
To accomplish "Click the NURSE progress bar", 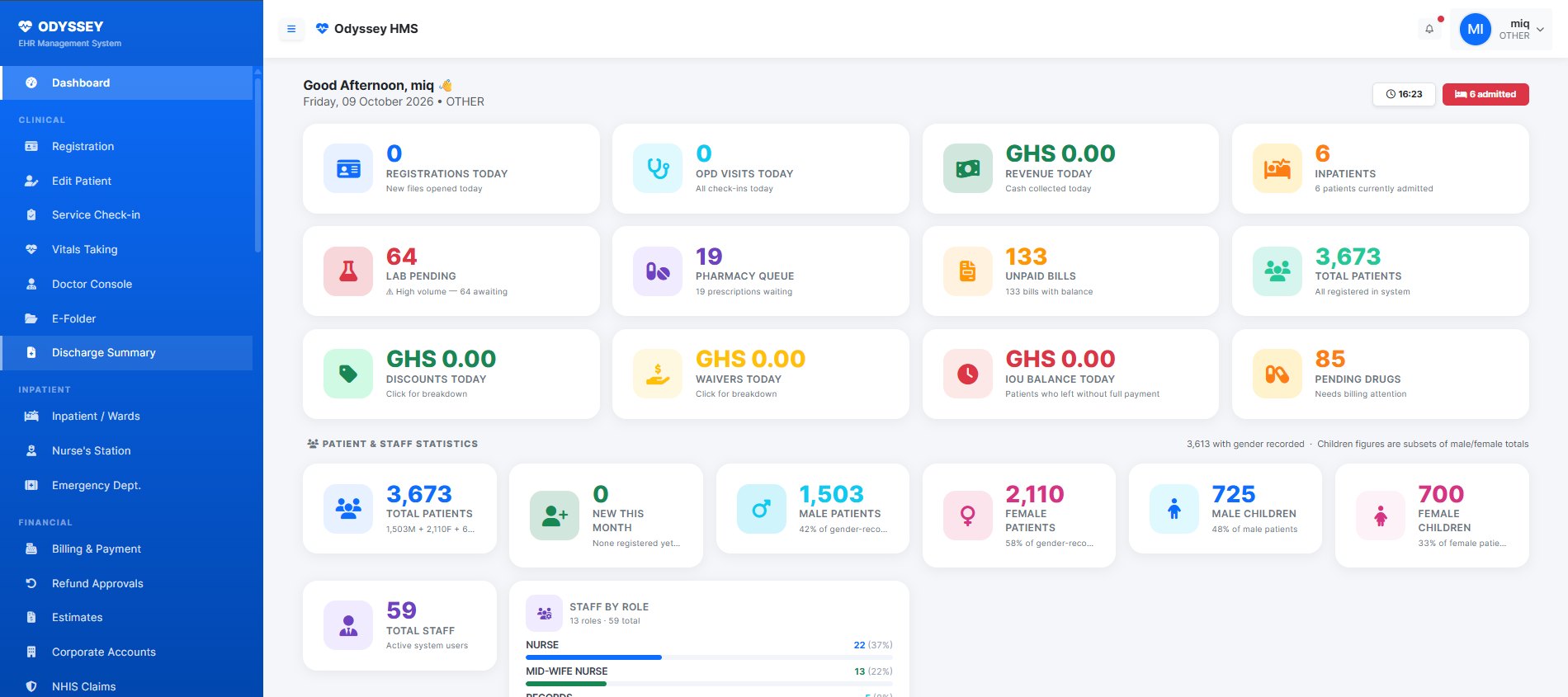I will coord(709,657).
